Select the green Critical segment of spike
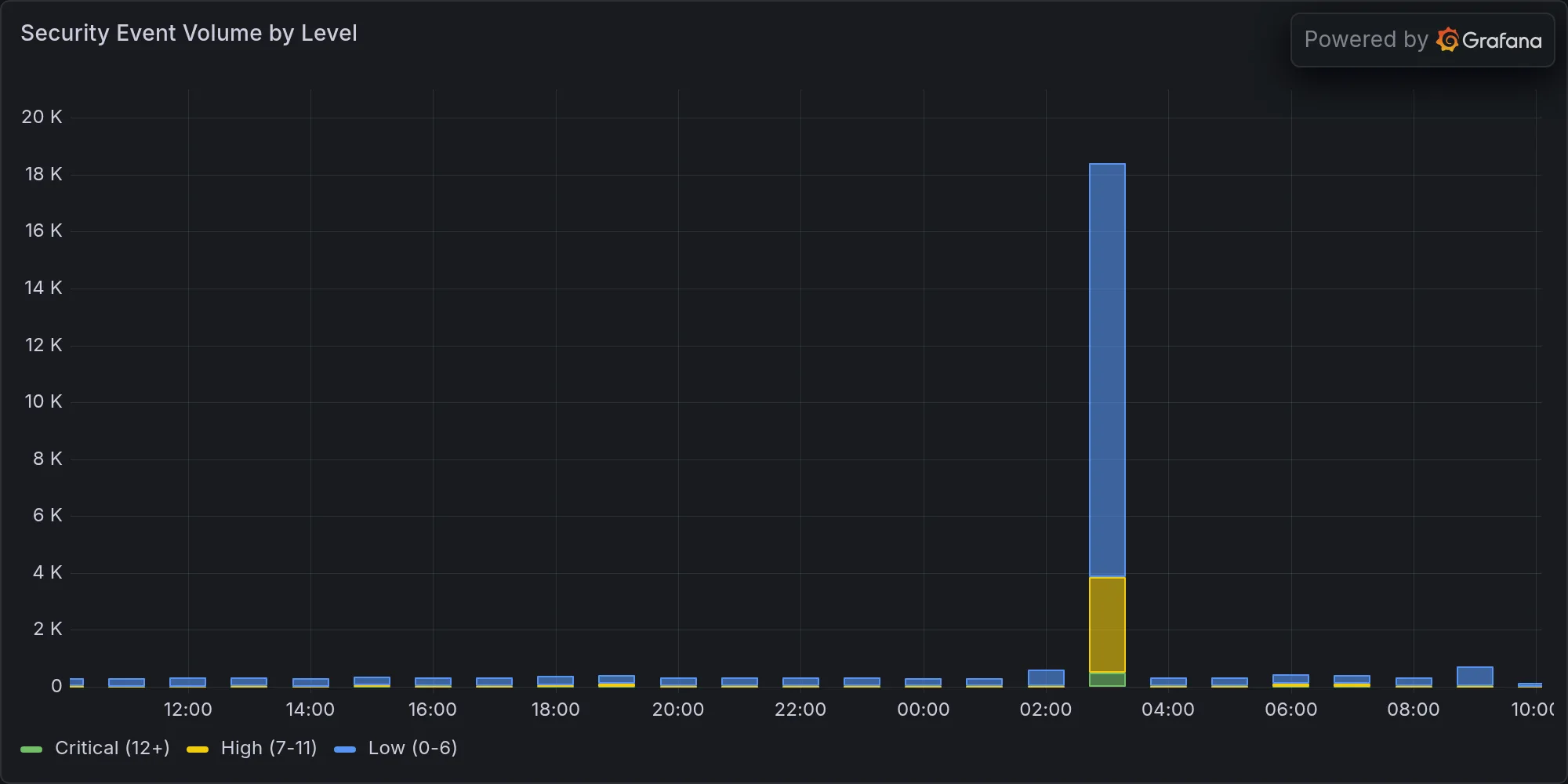The height and width of the screenshot is (784, 1568). [1107, 680]
